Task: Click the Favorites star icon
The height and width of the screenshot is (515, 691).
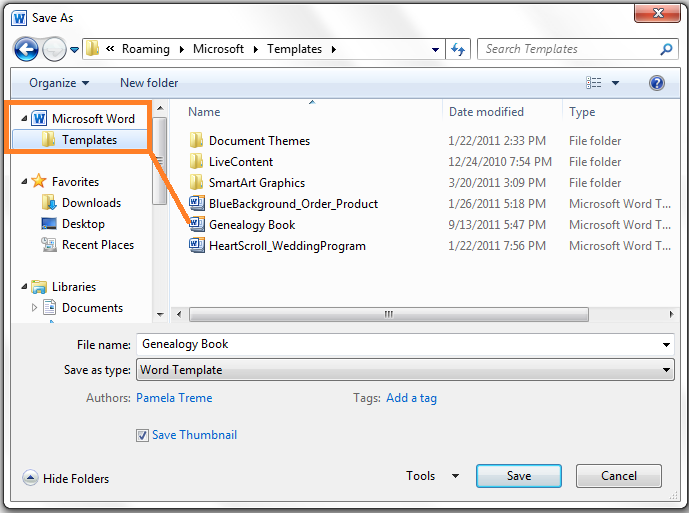Action: (39, 181)
